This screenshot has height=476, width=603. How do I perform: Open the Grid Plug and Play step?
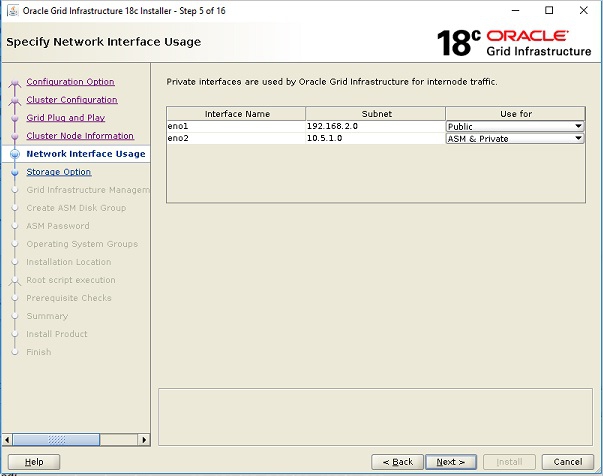click(66, 118)
